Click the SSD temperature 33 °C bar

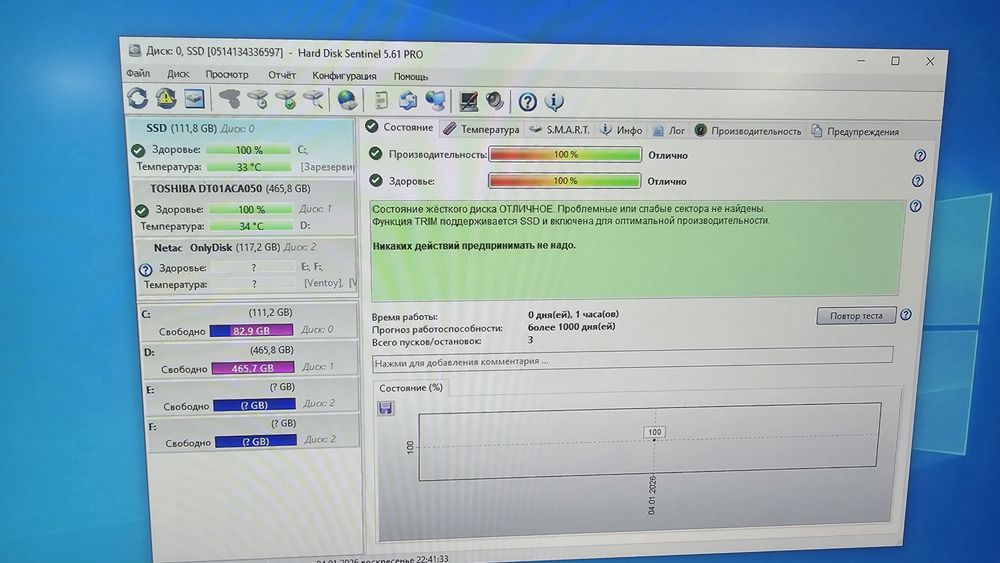[249, 167]
